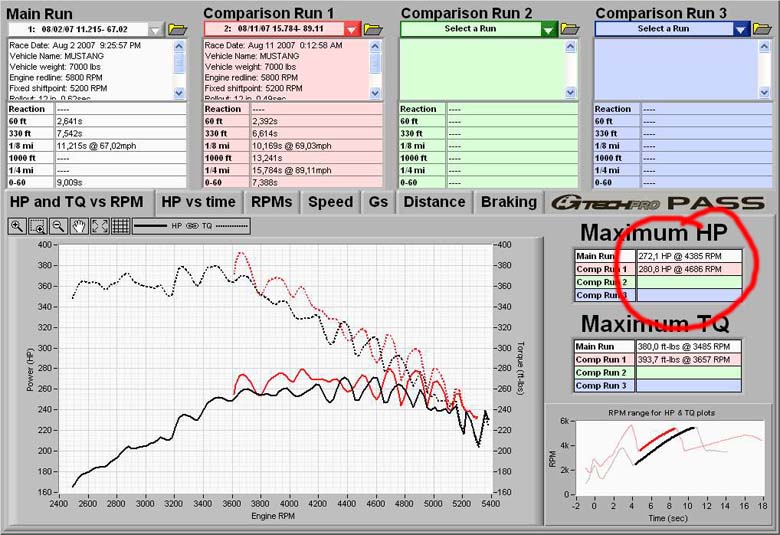
Task: Open folder icon next to Comparison Run 2
Action: click(x=570, y=29)
